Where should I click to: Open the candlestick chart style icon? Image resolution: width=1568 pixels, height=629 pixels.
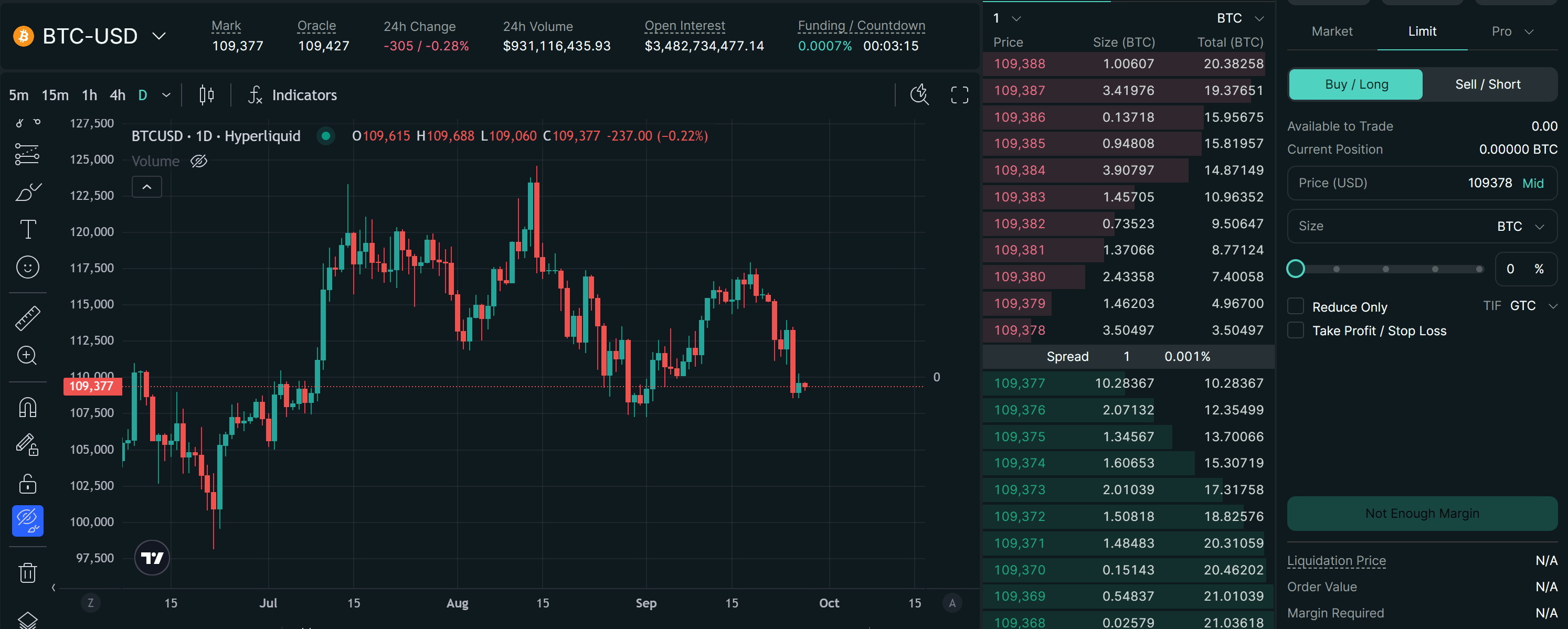[206, 95]
